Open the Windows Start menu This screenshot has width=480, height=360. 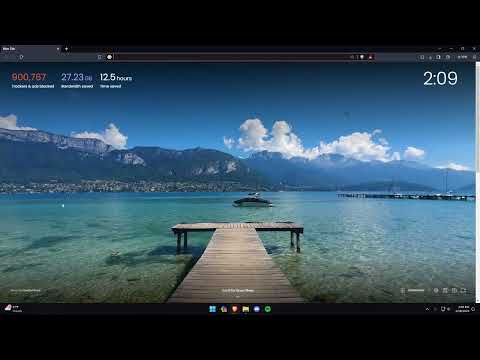[x=212, y=309]
